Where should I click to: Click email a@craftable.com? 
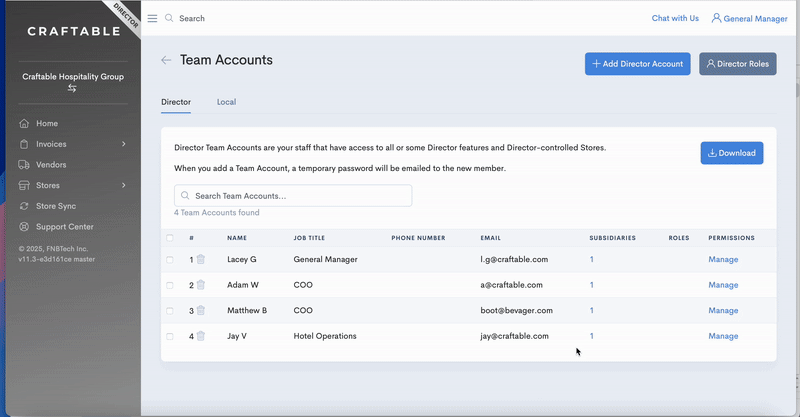point(511,285)
